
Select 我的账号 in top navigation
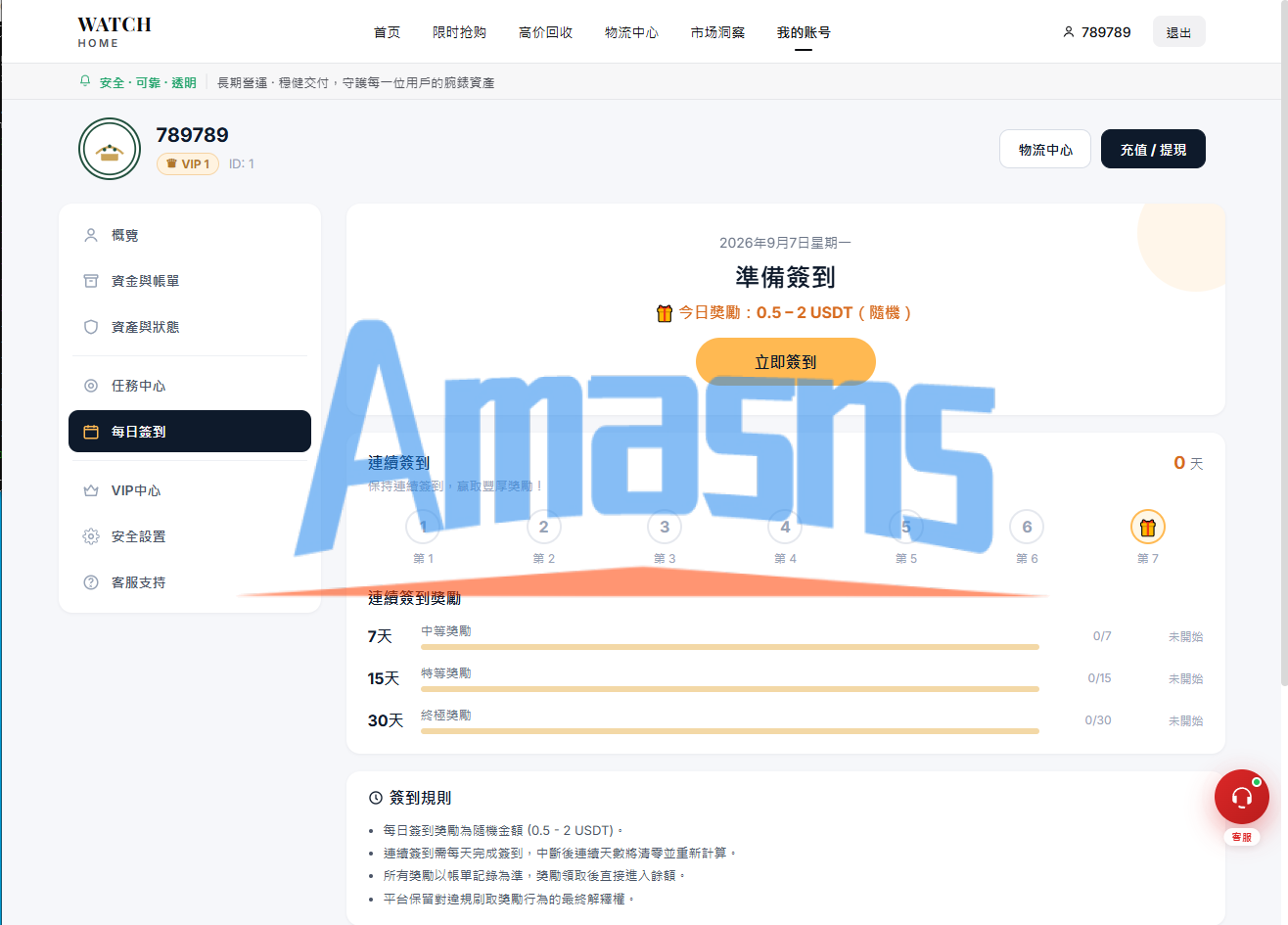click(805, 32)
